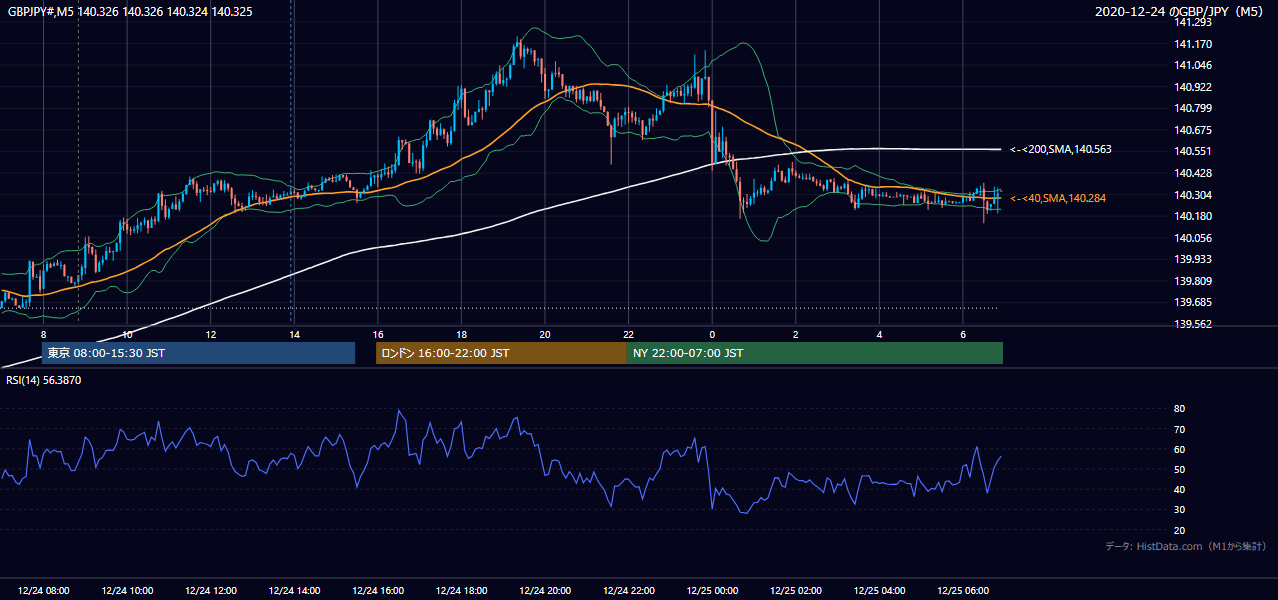Click price axis label 140.056
The image size is (1278, 600).
click(x=1193, y=238)
